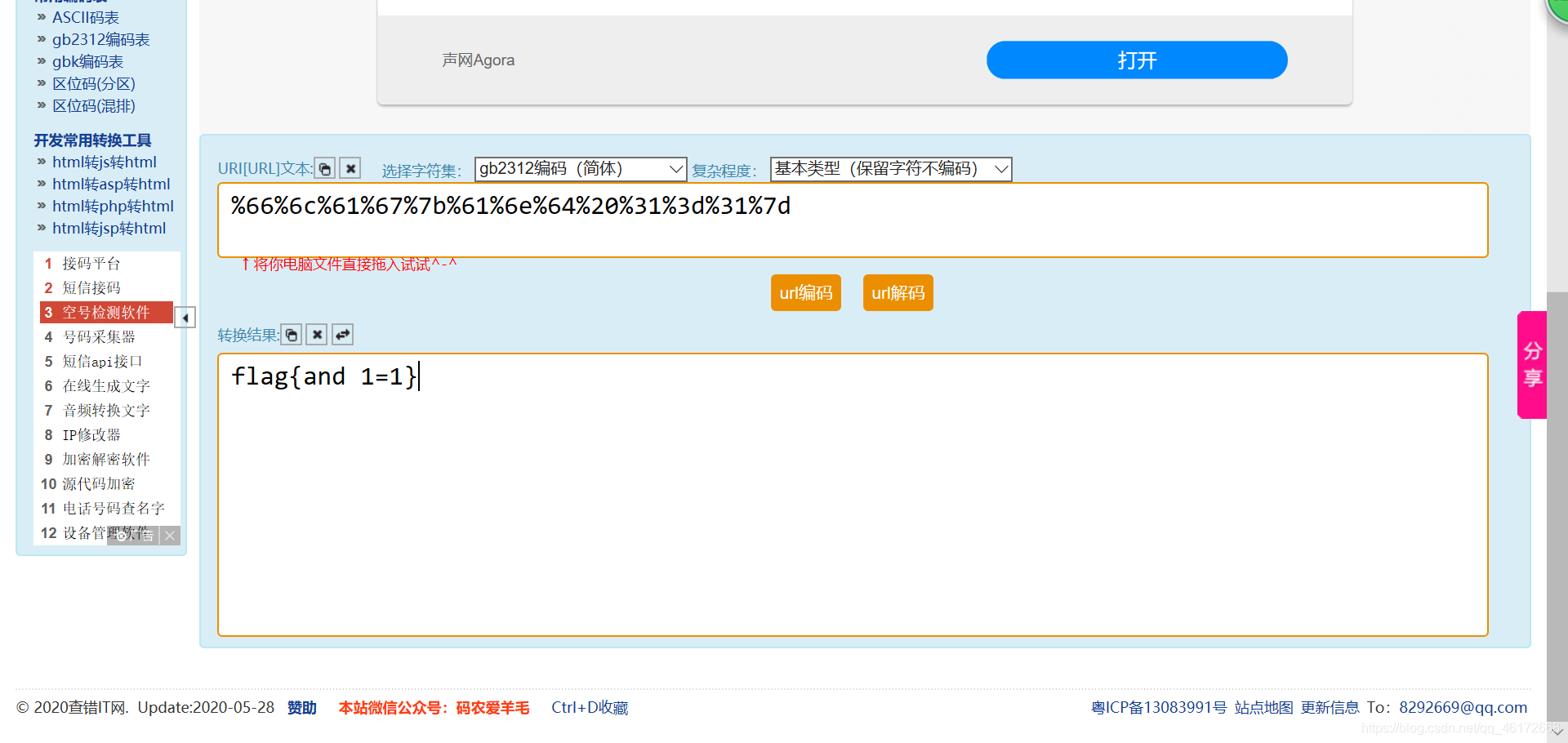The height and width of the screenshot is (743, 1568).
Task: Select ad item 接码平台
Action: pos(91,264)
